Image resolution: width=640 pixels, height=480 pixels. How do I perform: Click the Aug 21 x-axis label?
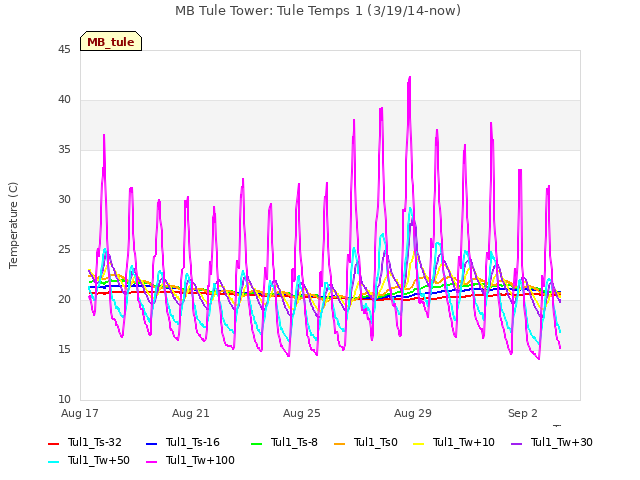point(191,413)
